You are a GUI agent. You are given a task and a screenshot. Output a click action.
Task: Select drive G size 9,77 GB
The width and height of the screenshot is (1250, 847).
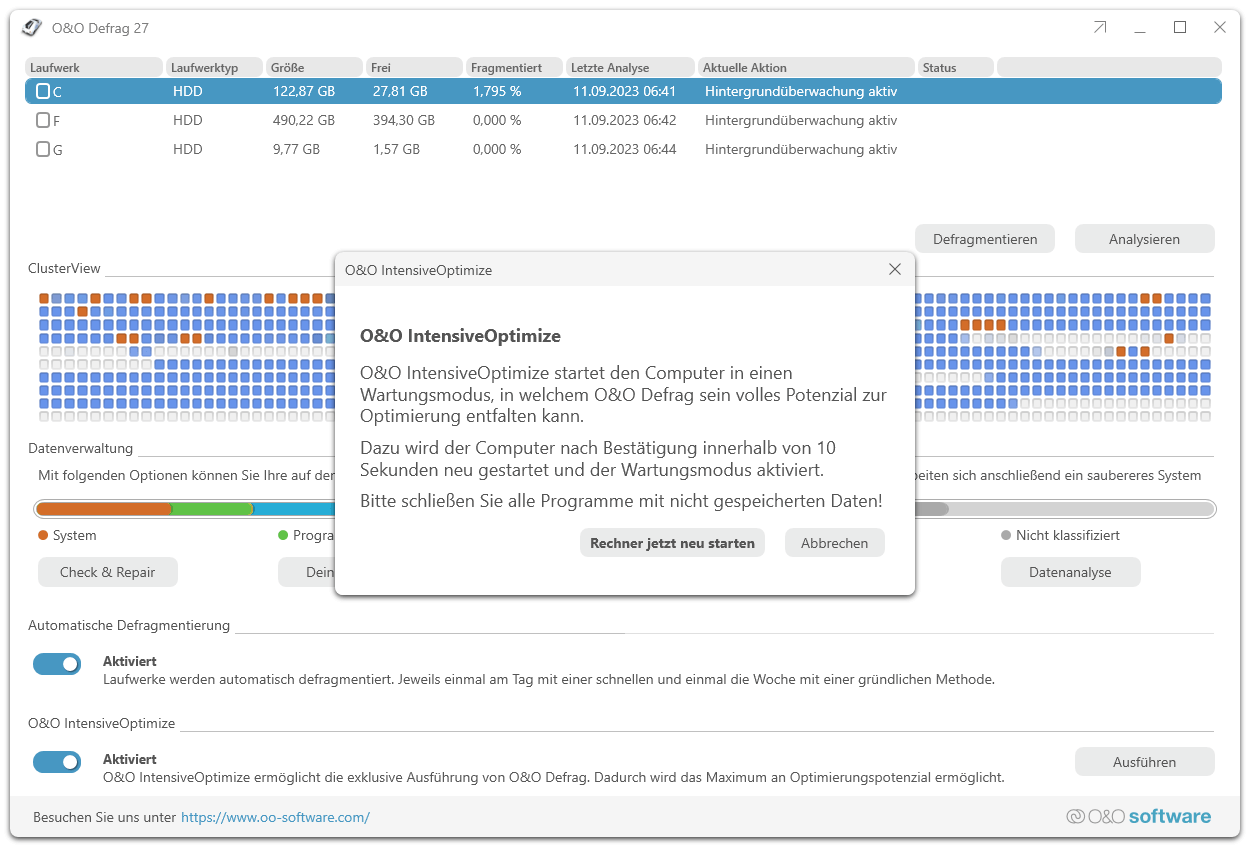296,149
